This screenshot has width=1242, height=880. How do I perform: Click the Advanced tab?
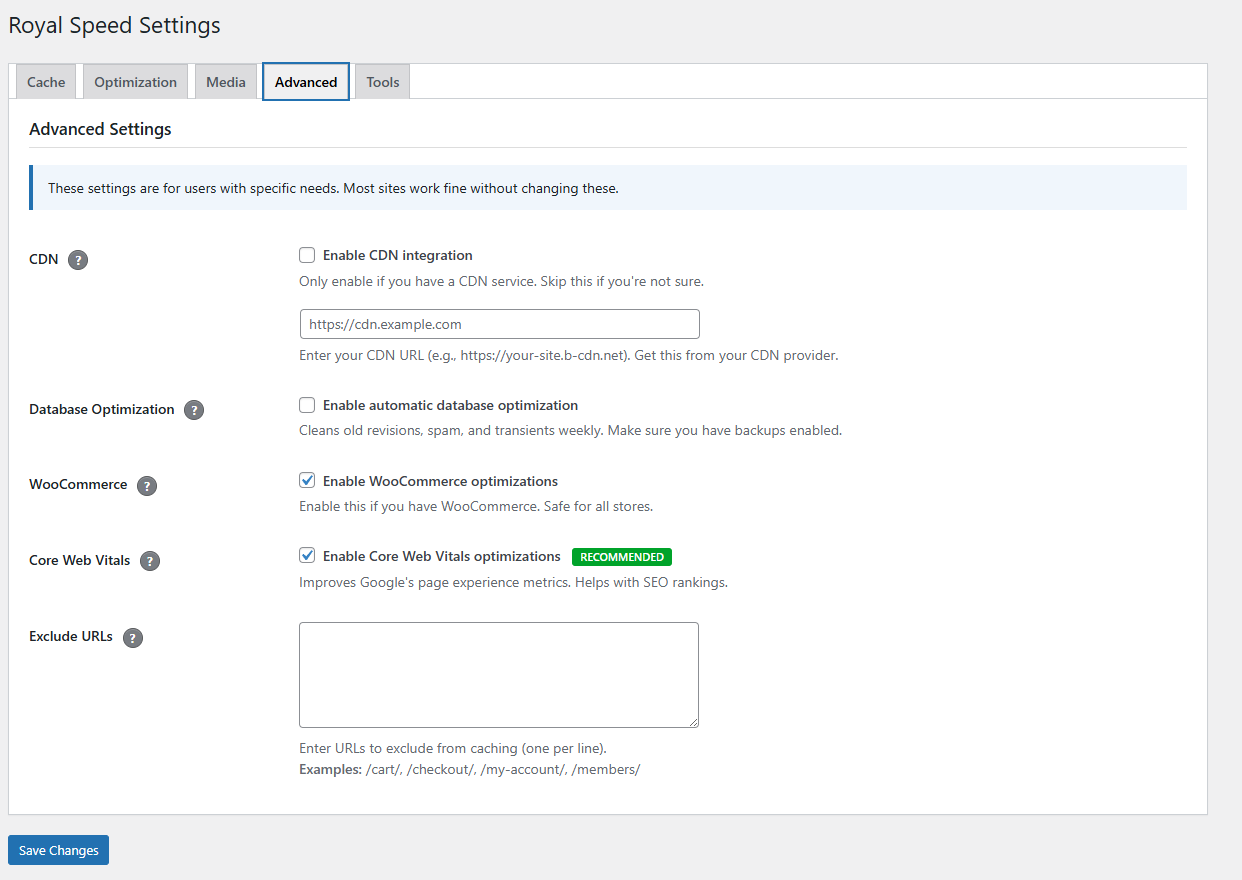[x=305, y=81]
